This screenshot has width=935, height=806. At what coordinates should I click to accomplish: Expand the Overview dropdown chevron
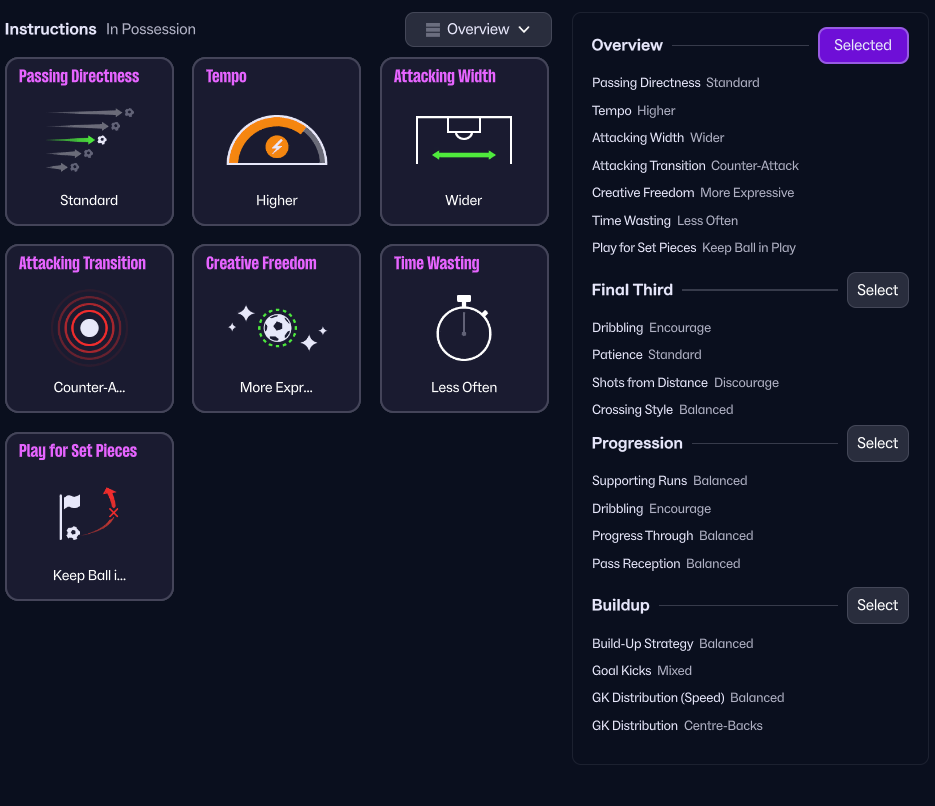(x=524, y=30)
